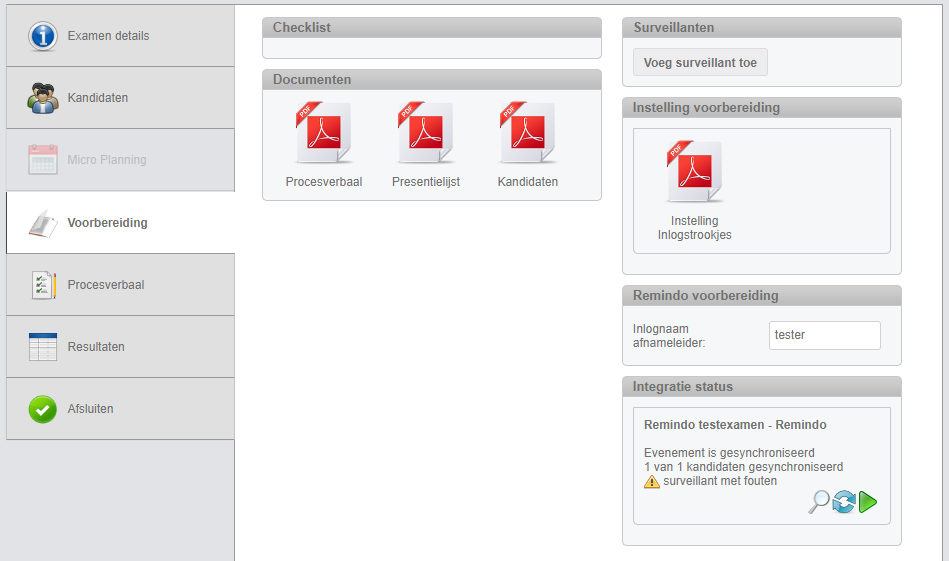Go to the Resultaten tab
This screenshot has width=949, height=561.
pos(120,347)
